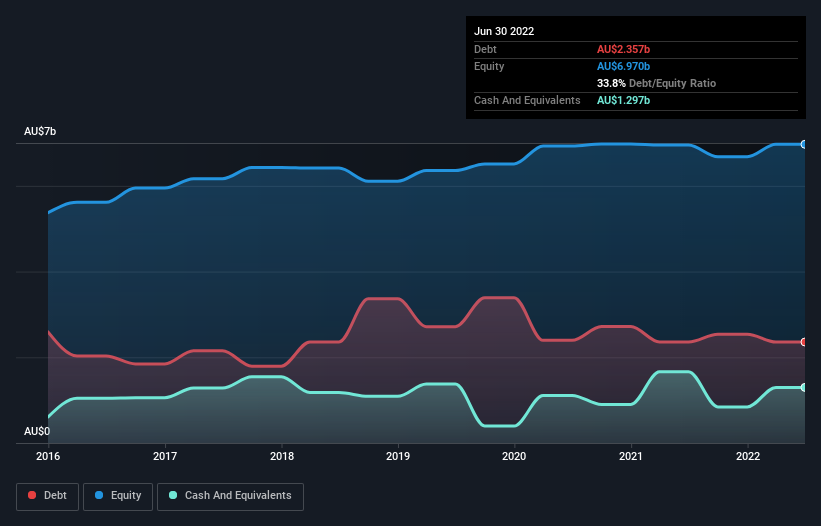Screen dimensions: 821x526
Task: Click the tooltip Equity row label
Action: click(489, 66)
